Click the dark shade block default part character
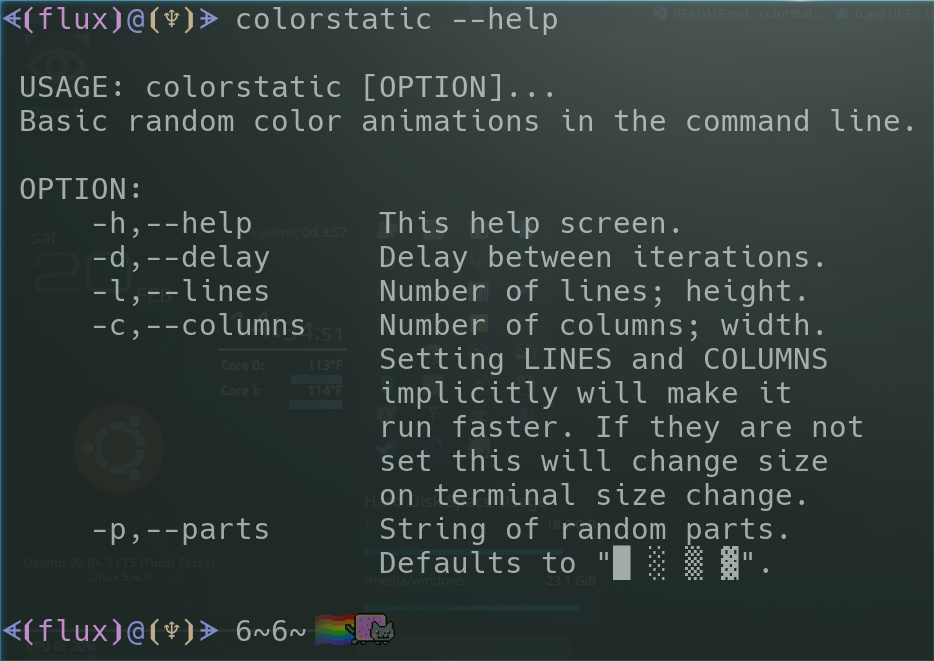 click(x=730, y=562)
